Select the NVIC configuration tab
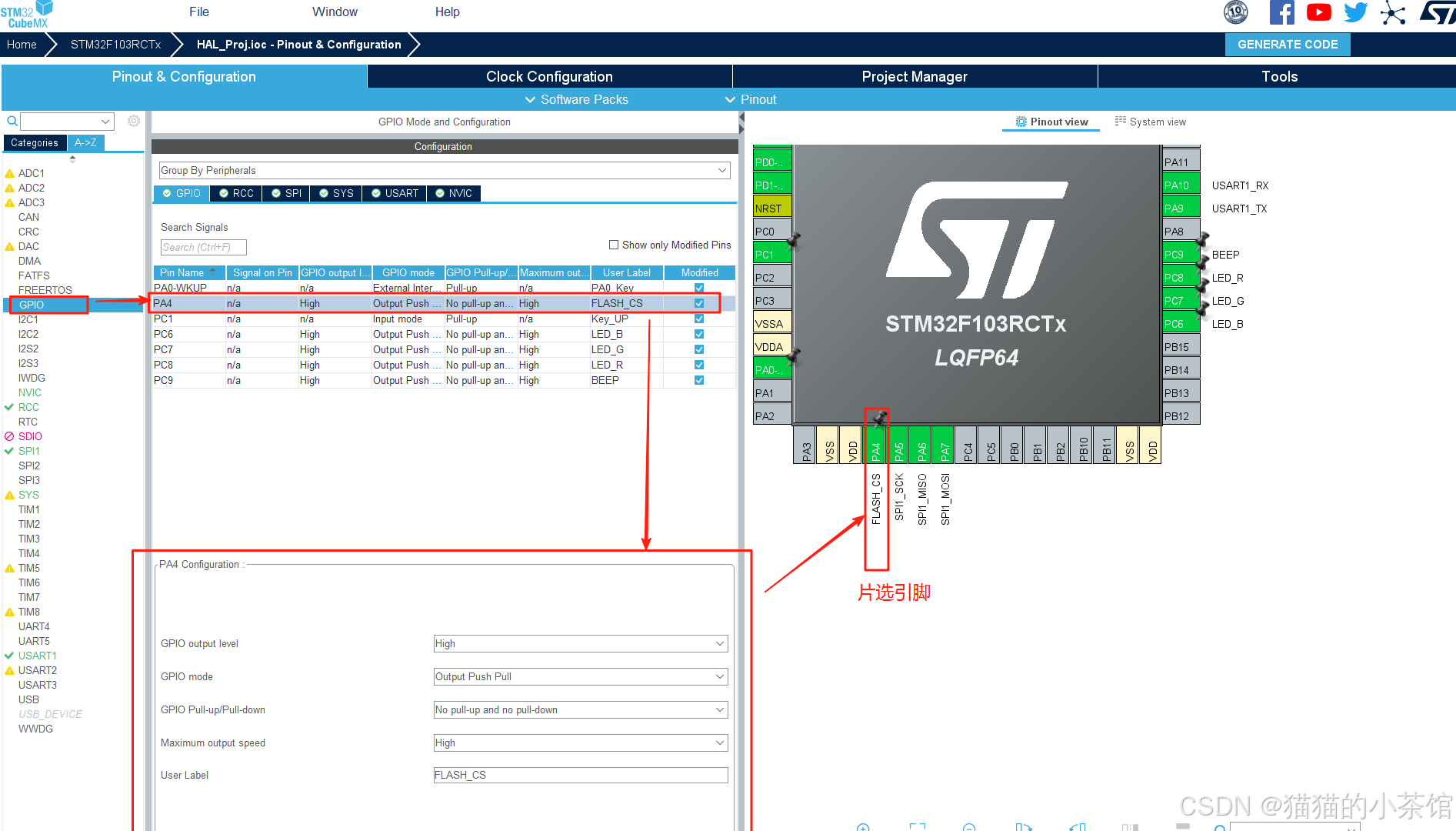 tap(454, 193)
